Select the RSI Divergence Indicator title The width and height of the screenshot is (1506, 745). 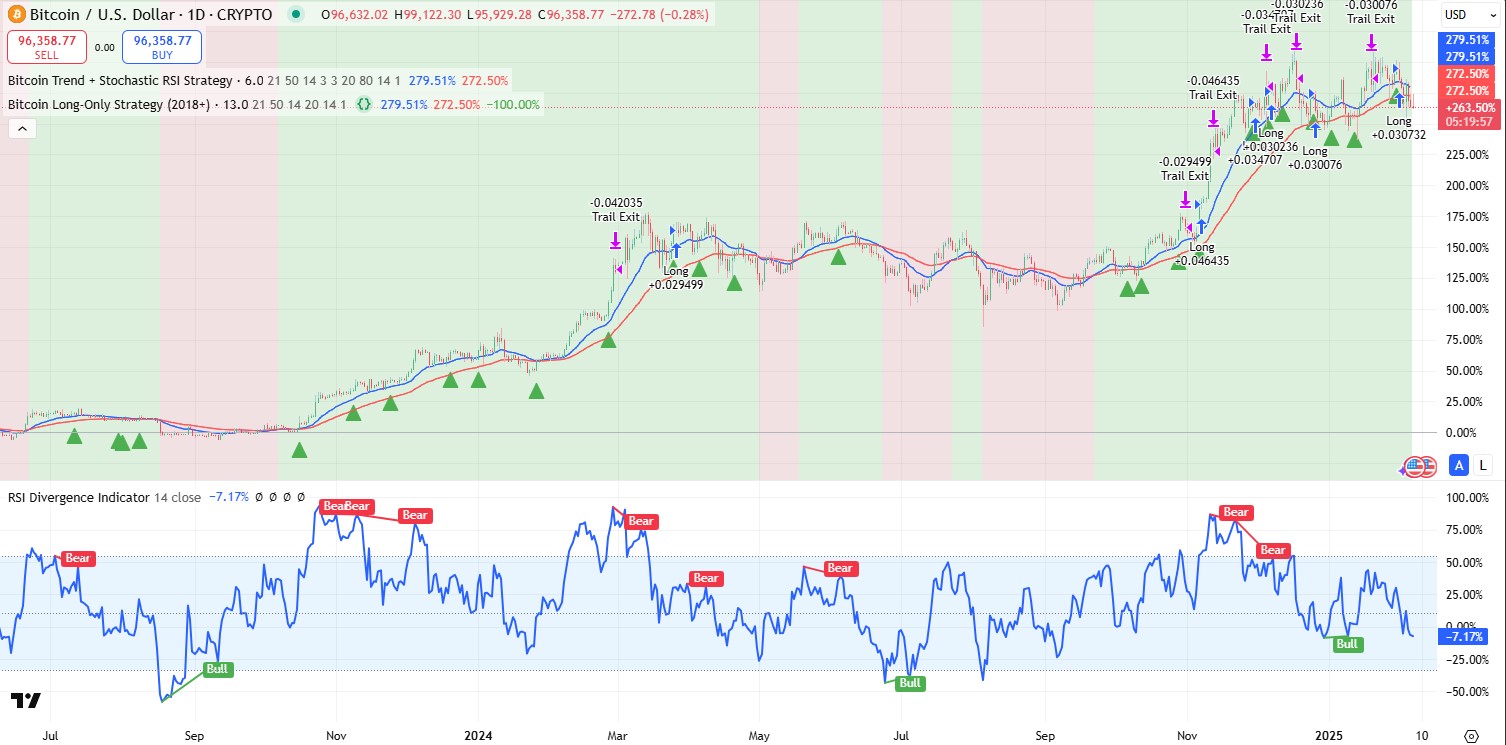[x=78, y=497]
